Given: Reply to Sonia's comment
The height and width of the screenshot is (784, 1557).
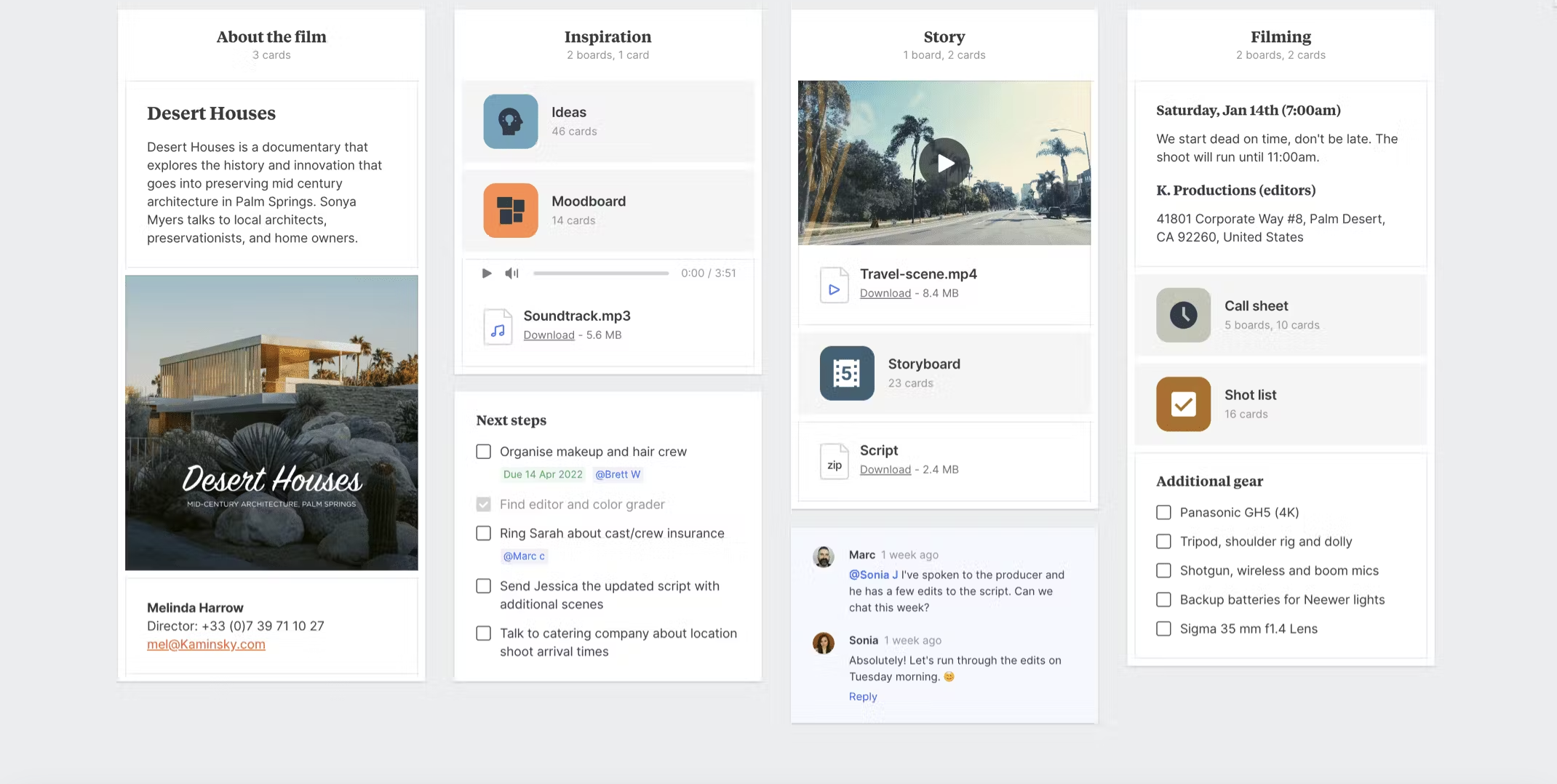Looking at the screenshot, I should (x=862, y=697).
